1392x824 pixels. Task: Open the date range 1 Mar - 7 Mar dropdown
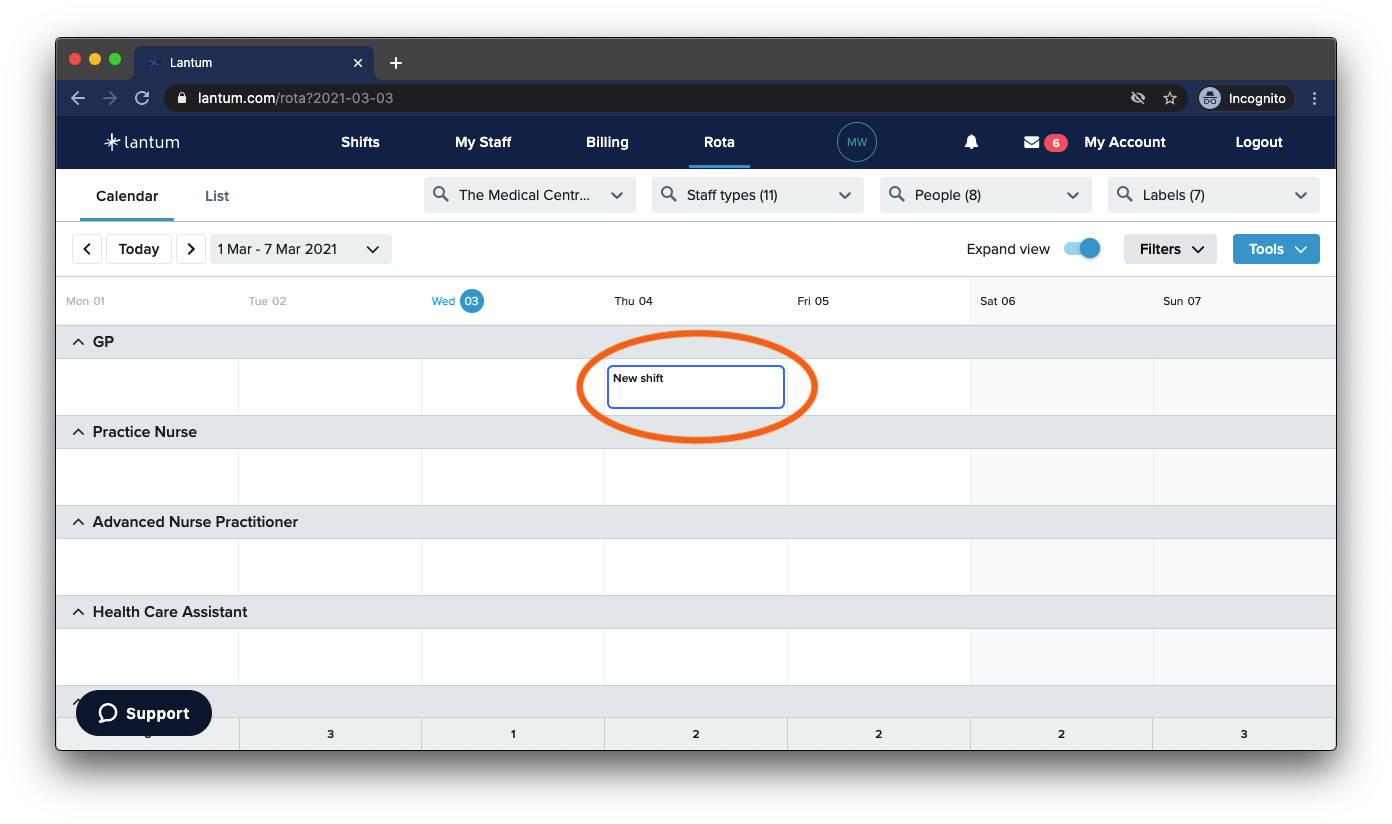pyautogui.click(x=301, y=249)
